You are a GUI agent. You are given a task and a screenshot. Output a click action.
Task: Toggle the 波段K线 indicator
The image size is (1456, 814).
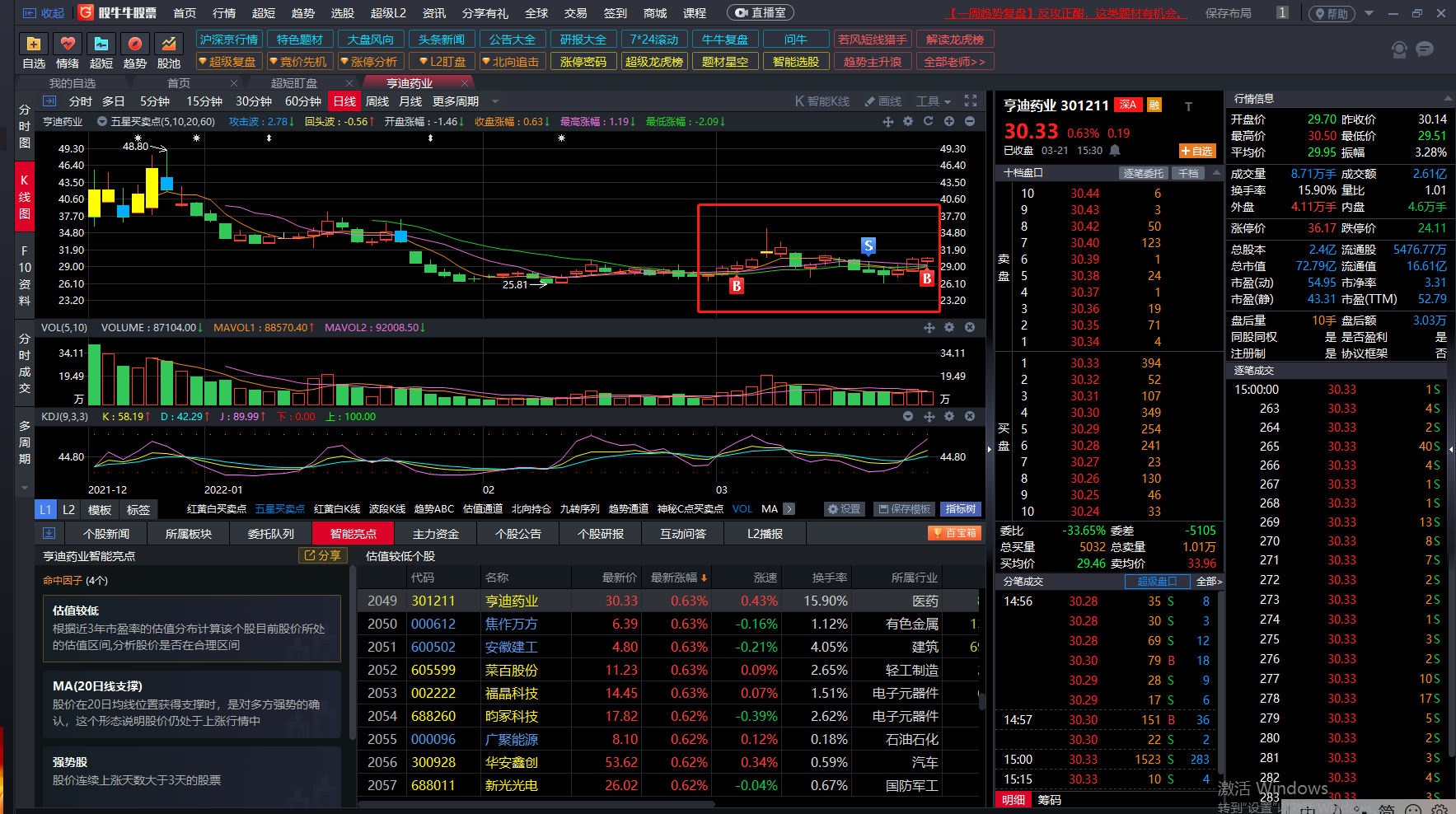tap(387, 509)
